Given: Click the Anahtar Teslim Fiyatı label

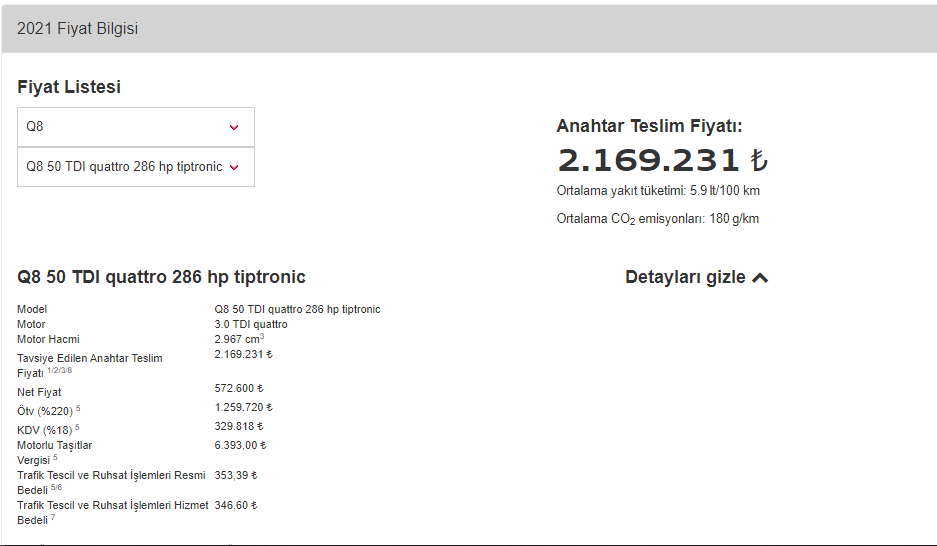Looking at the screenshot, I should pyautogui.click(x=649, y=126).
